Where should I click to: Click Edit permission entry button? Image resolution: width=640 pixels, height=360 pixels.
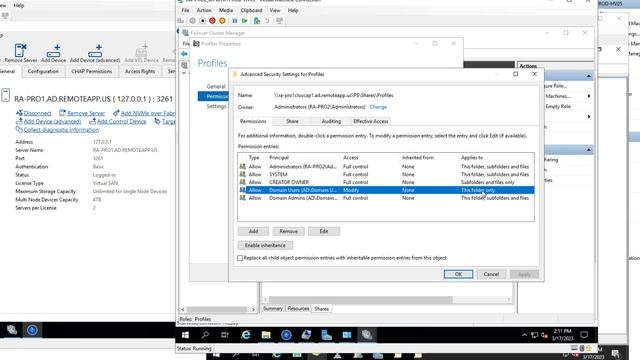click(324, 231)
